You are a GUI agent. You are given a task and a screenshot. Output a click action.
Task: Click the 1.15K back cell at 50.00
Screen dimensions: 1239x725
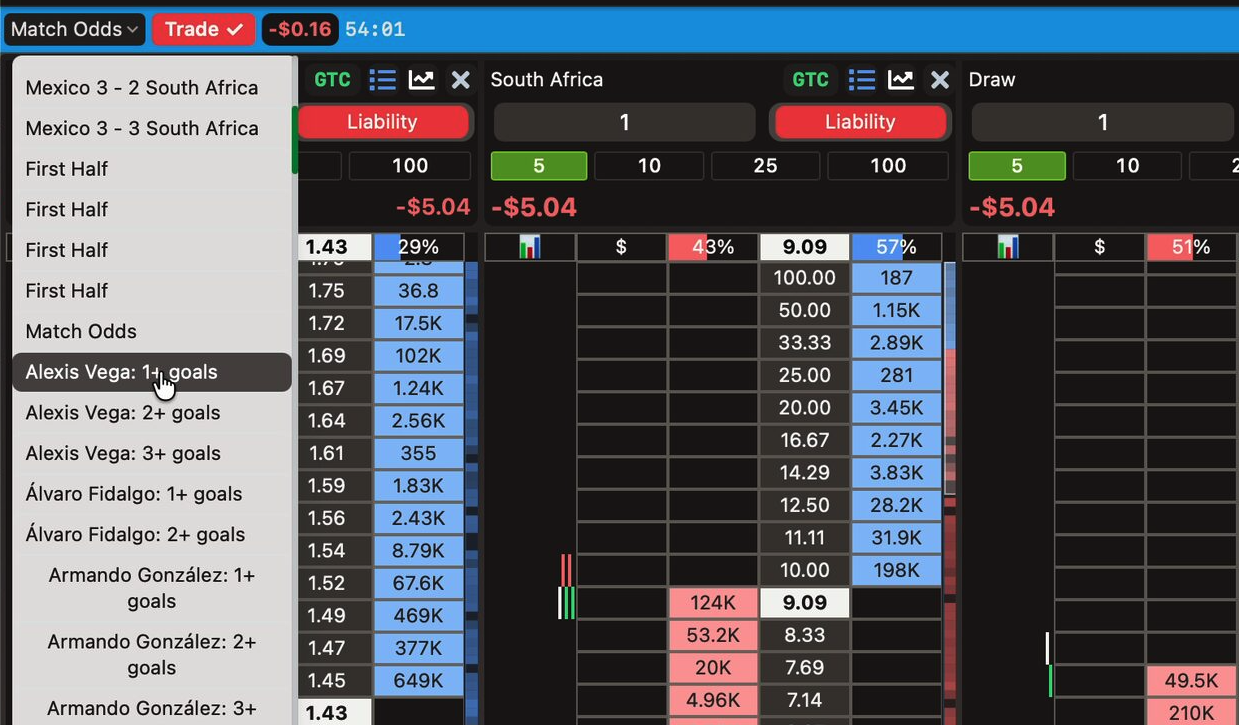coord(896,310)
